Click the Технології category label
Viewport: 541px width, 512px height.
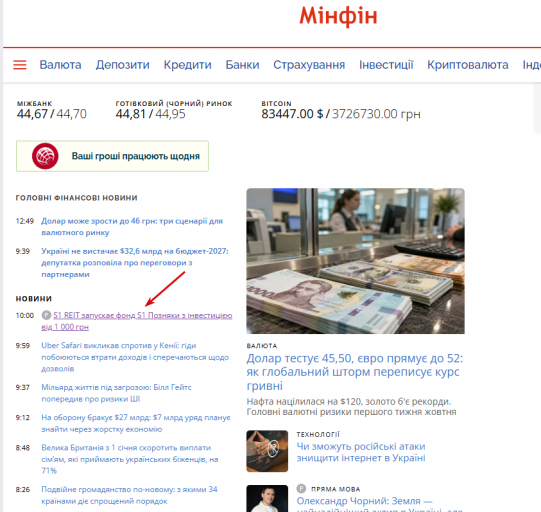point(318,434)
